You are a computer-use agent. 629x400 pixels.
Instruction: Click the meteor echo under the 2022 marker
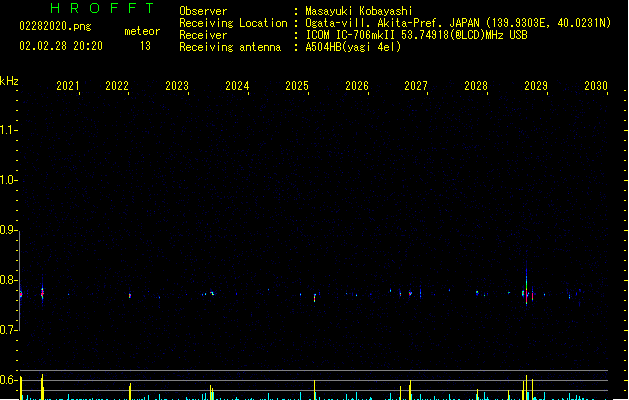[x=130, y=296]
